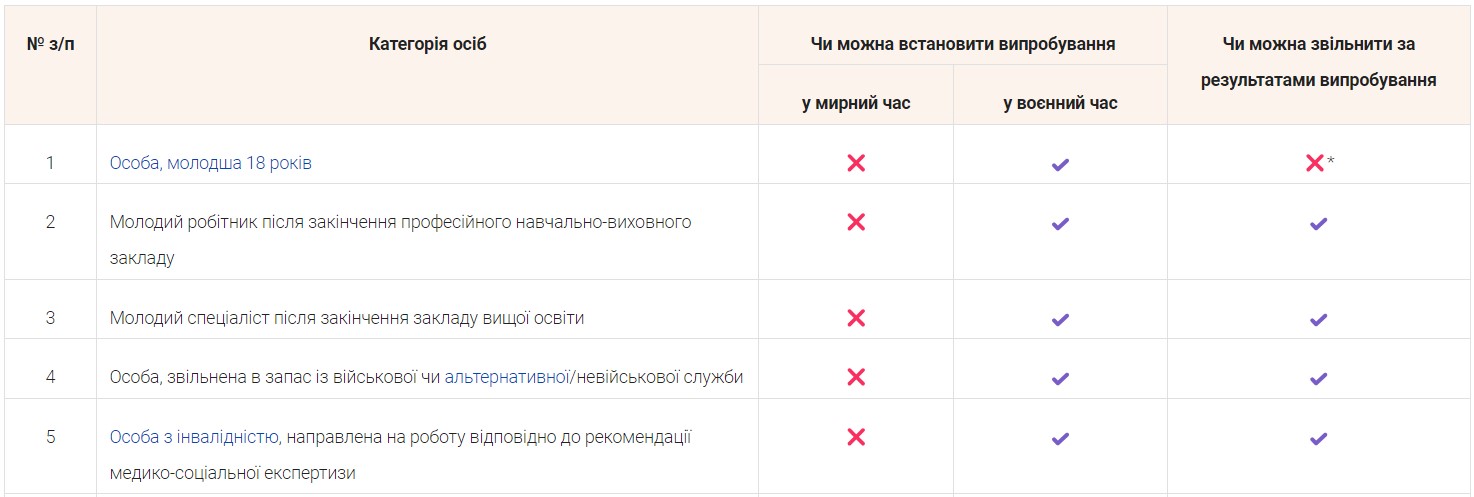The image size is (1474, 497).
Task: Click row 4 dismissal column checkmark
Action: [1318, 378]
